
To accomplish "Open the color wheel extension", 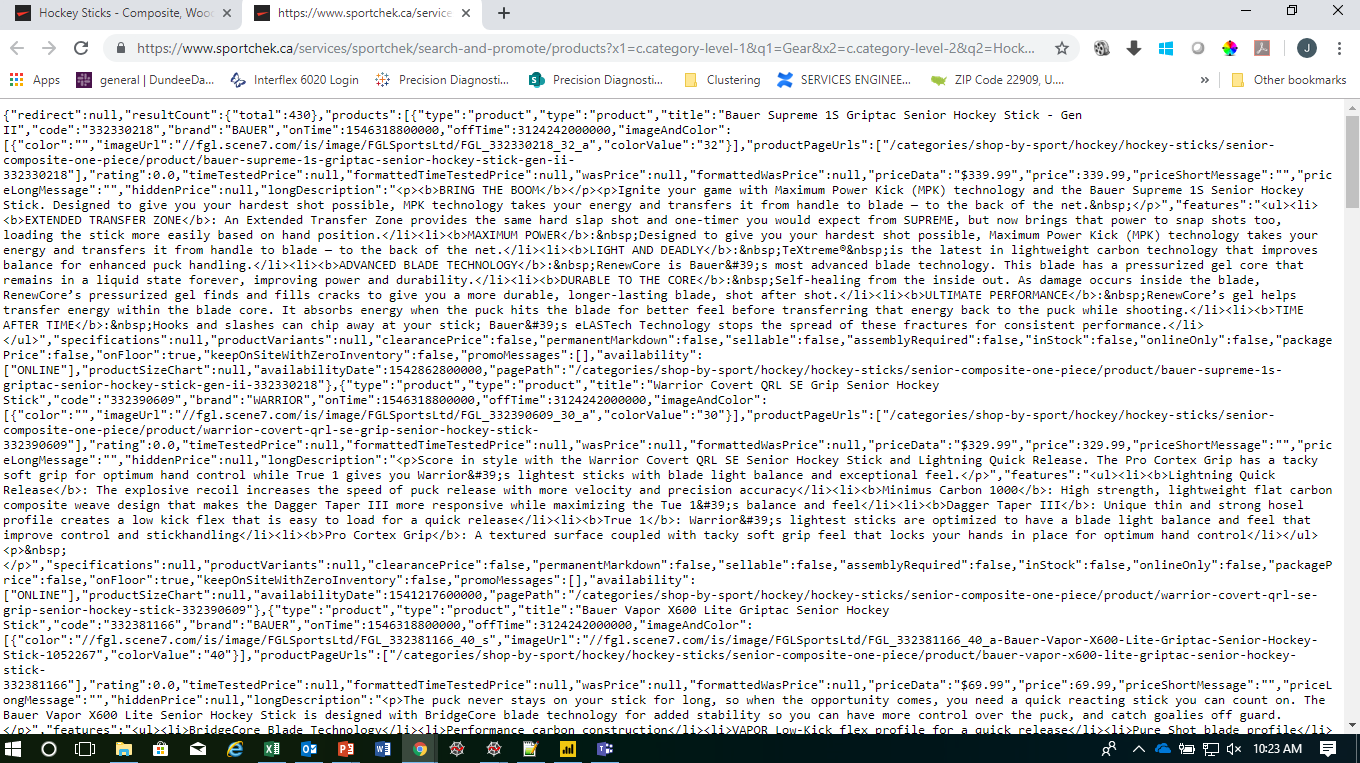I will click(x=1229, y=48).
